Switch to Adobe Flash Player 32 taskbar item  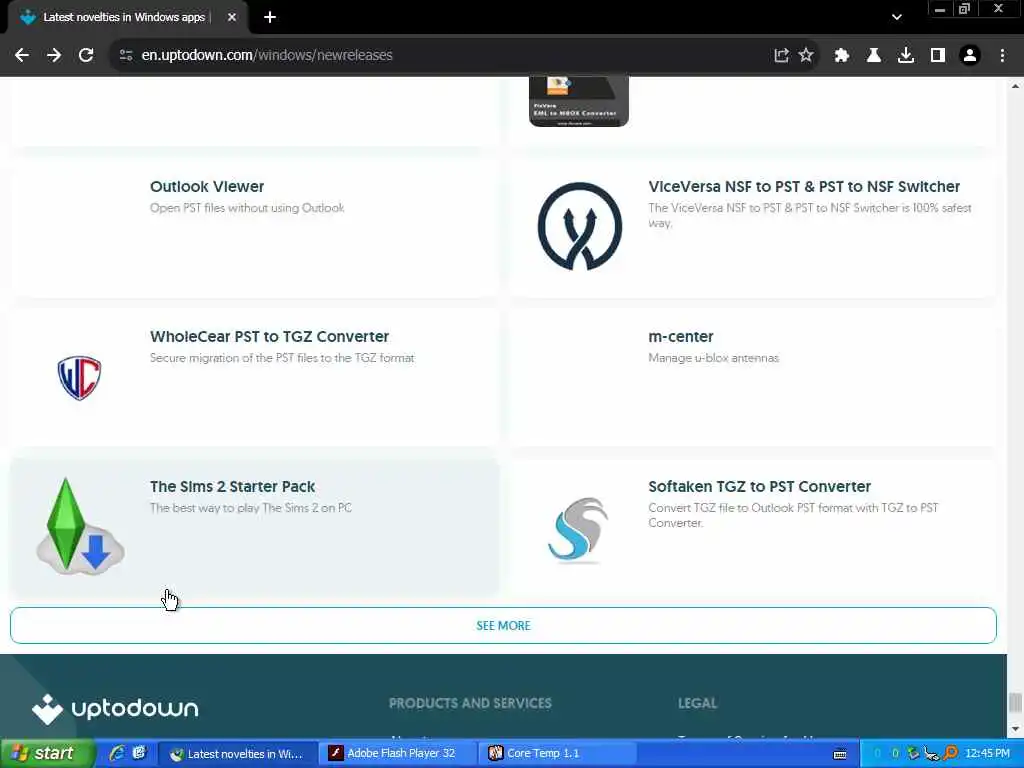tap(398, 754)
